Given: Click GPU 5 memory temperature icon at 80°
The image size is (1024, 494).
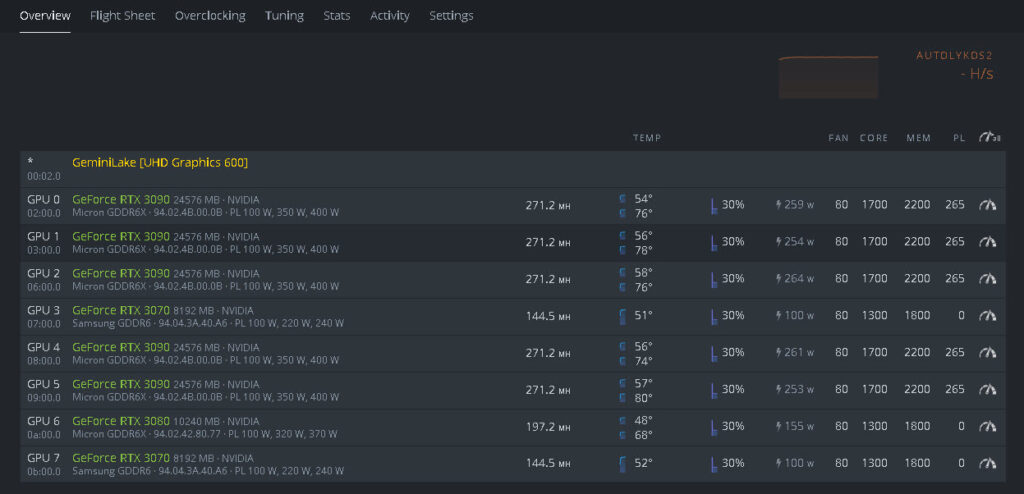Looking at the screenshot, I should (622, 397).
